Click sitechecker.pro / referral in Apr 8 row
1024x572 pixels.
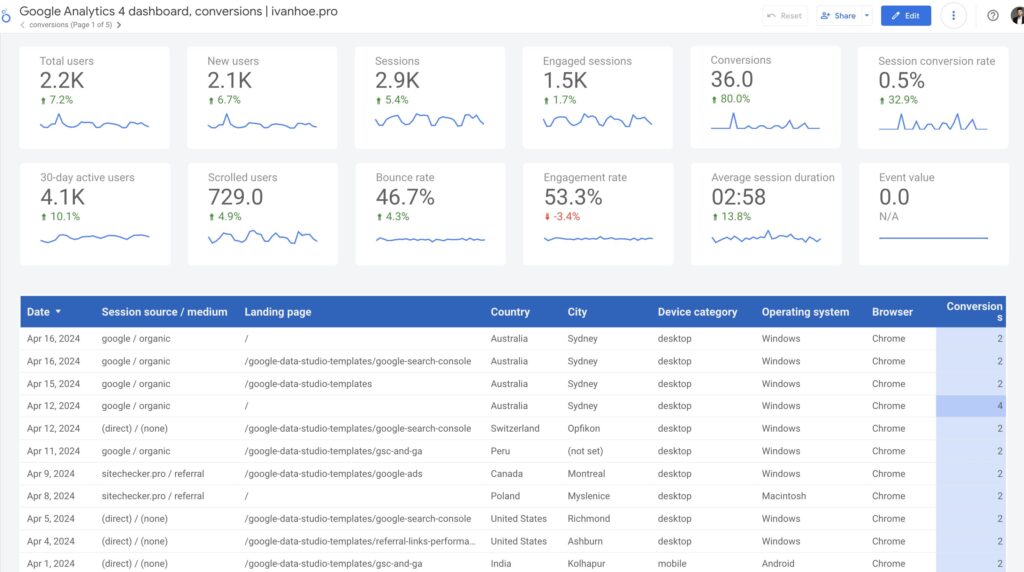153,496
